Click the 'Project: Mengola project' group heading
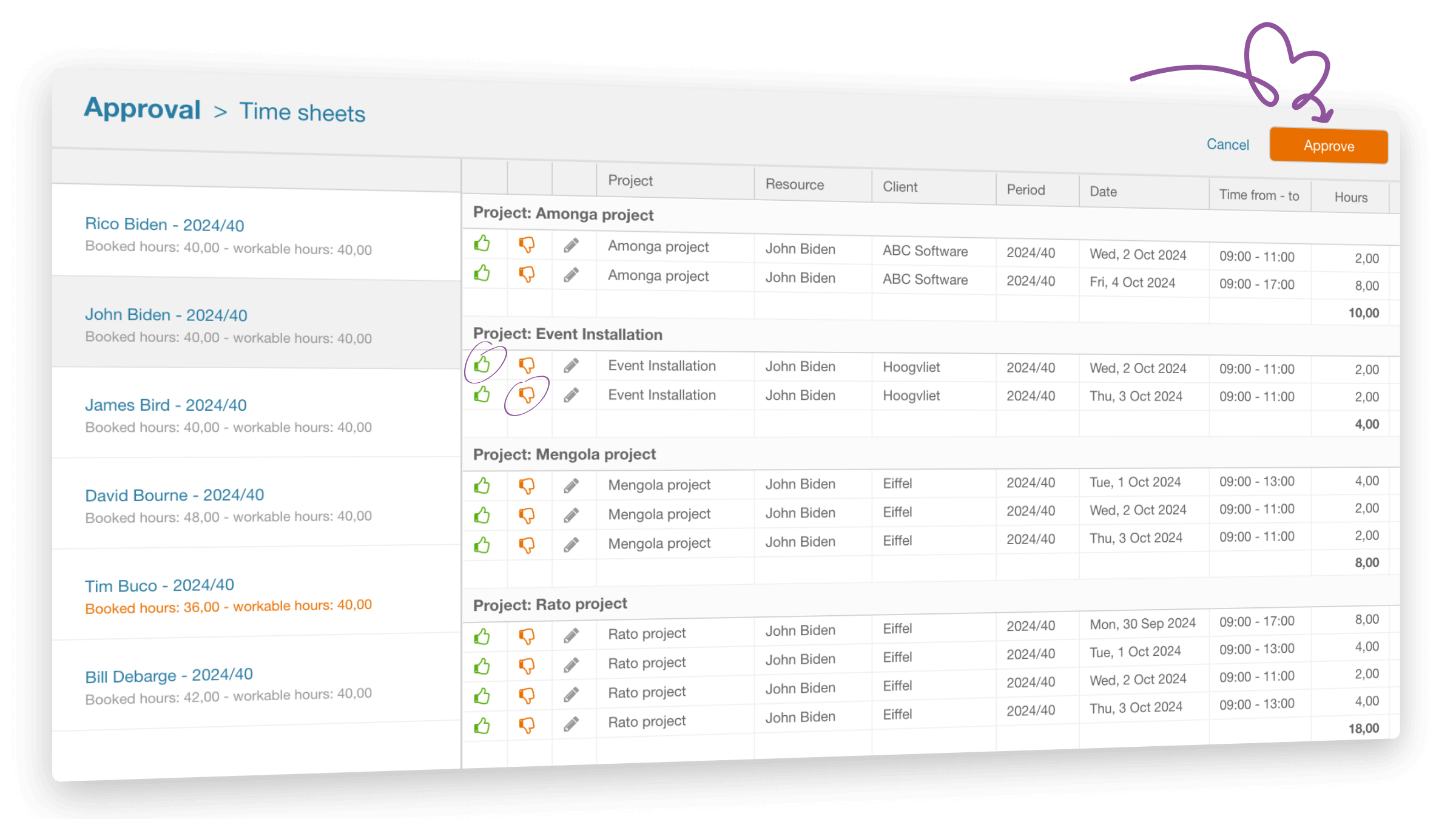This screenshot has width=1456, height=819. 564,454
